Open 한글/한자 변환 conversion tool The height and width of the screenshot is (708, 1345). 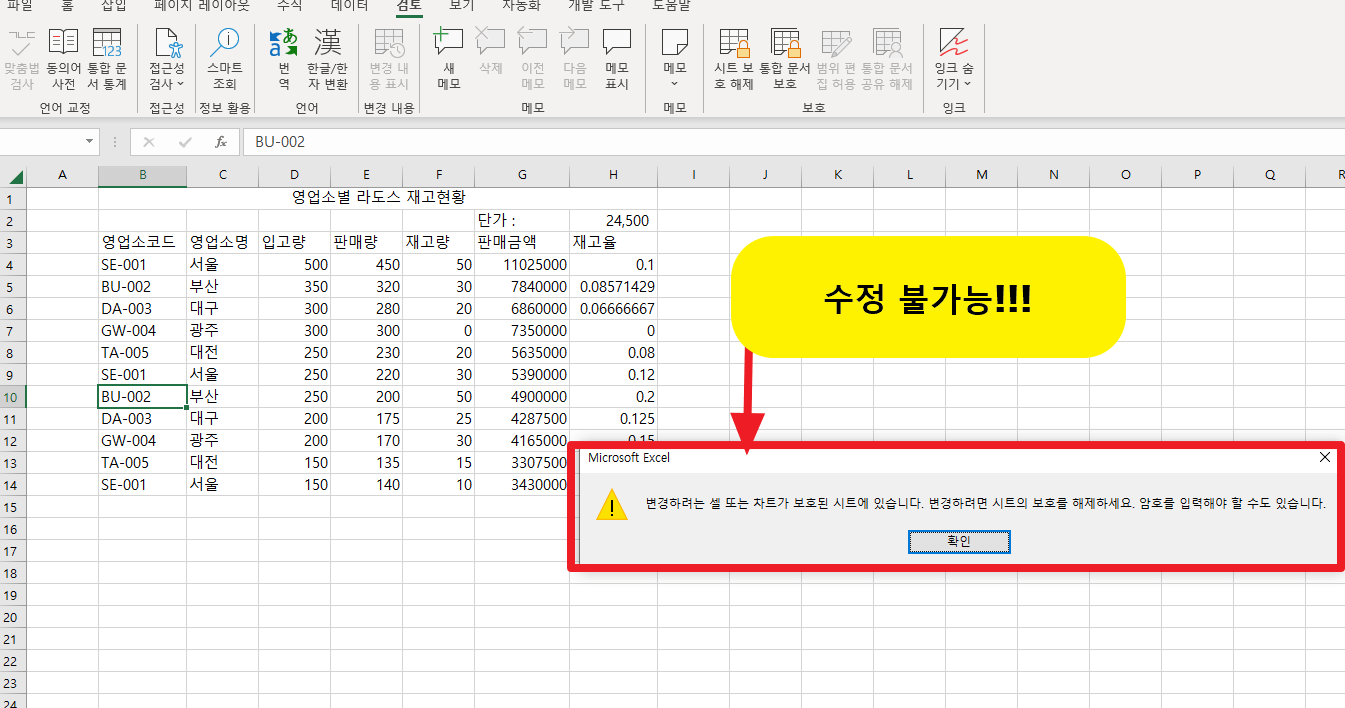[x=327, y=60]
